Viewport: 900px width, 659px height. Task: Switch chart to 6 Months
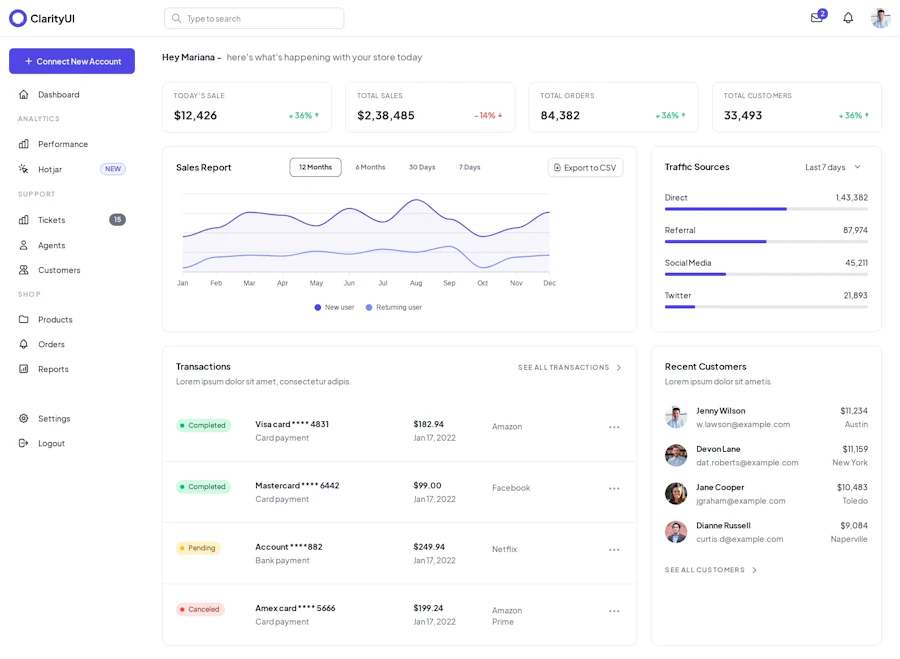coord(370,167)
